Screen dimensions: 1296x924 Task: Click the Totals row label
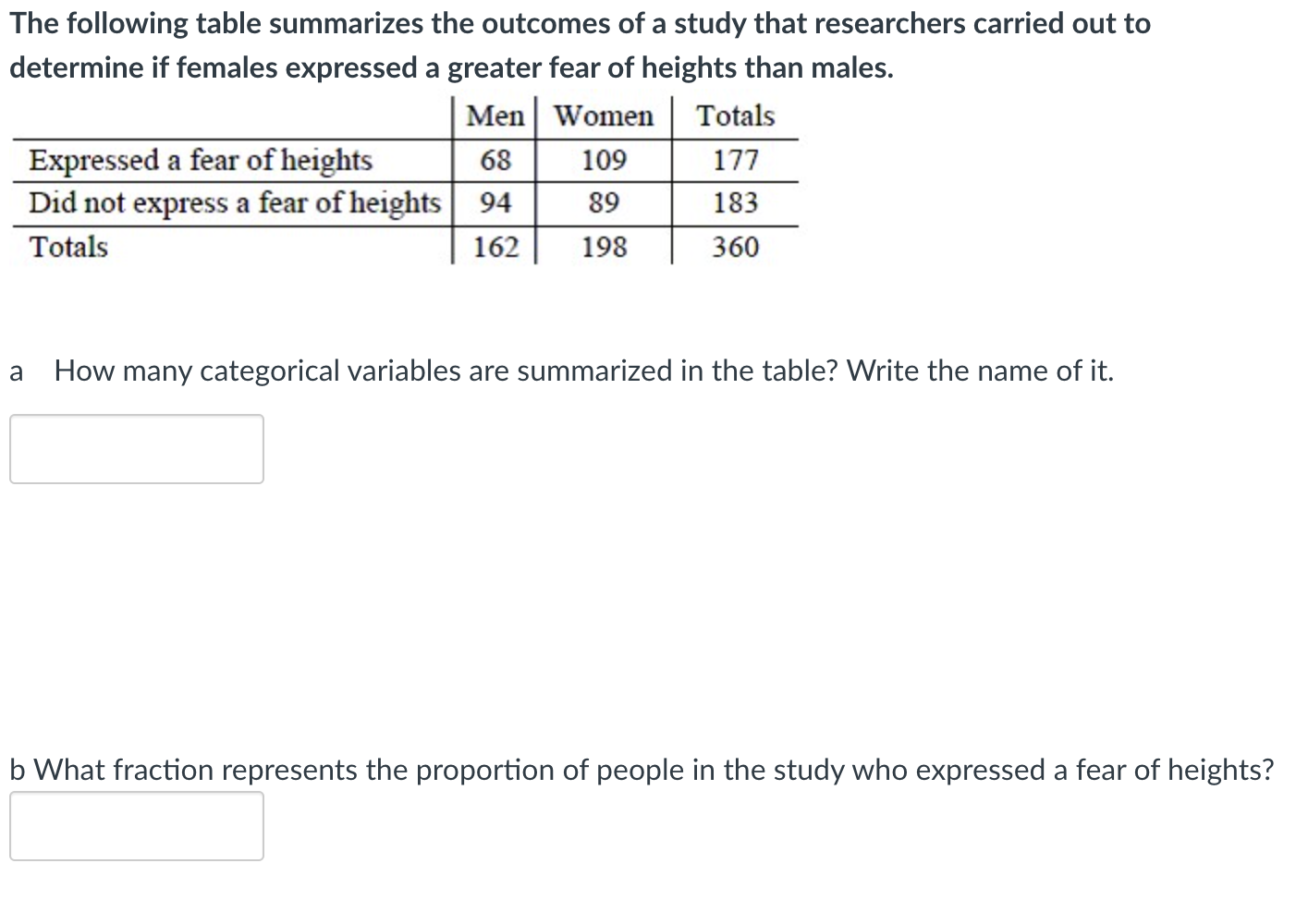click(68, 246)
